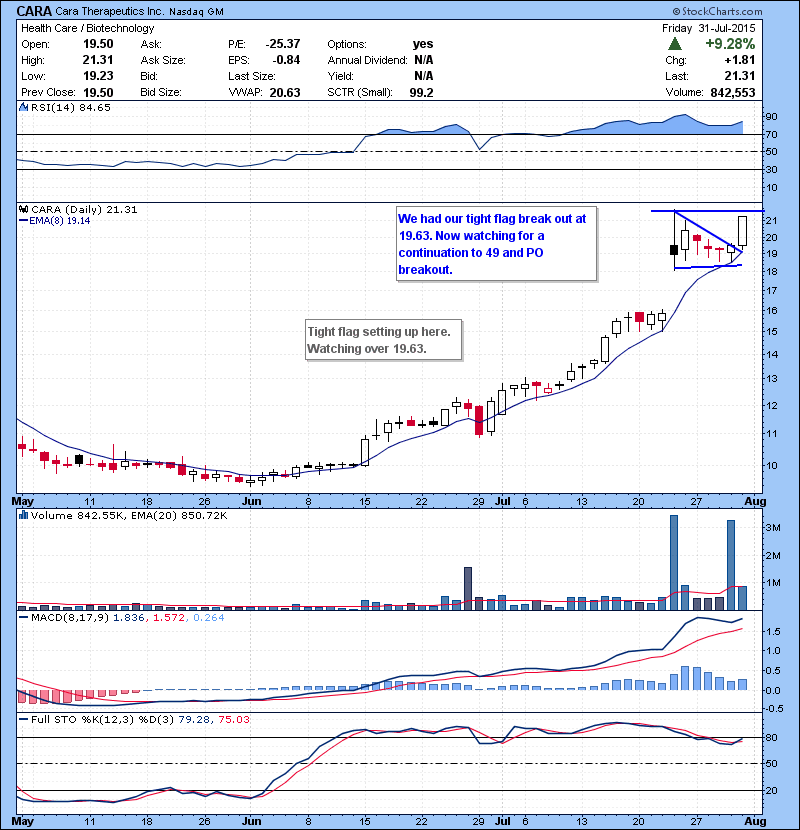Click the Volume bars legend icon
800x830 pixels.
[23, 515]
